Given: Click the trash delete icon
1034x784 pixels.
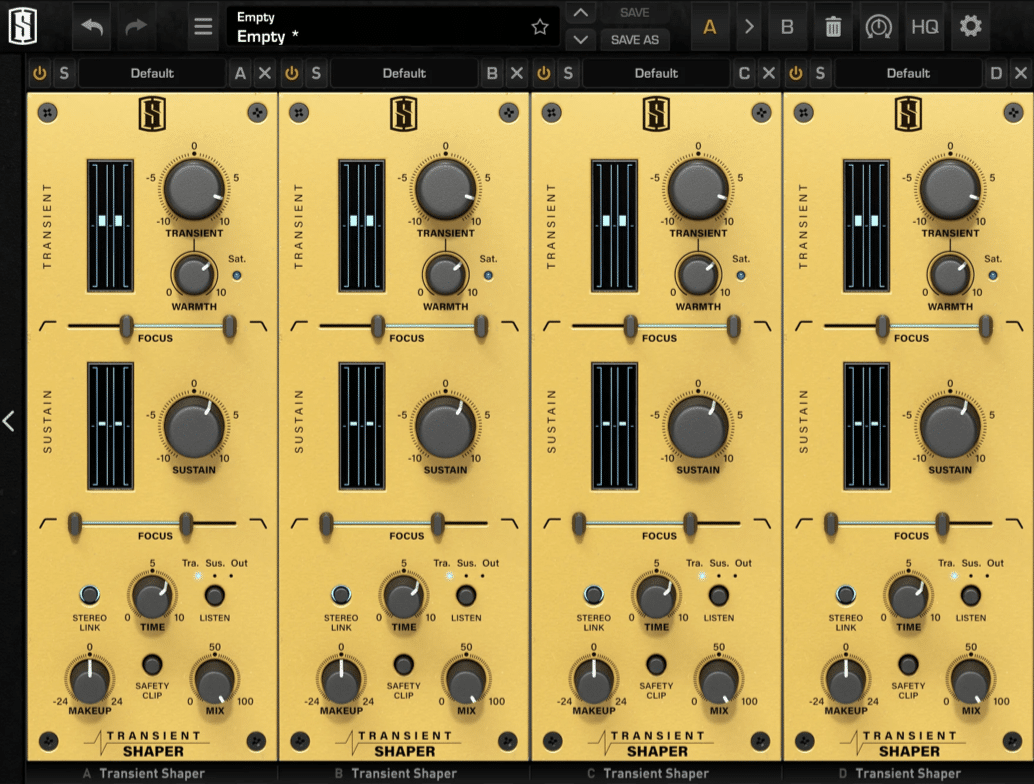Looking at the screenshot, I should (833, 26).
